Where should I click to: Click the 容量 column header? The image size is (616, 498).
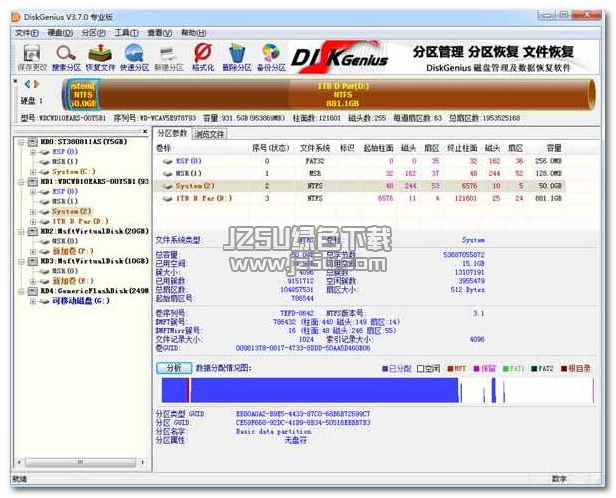tap(554, 148)
